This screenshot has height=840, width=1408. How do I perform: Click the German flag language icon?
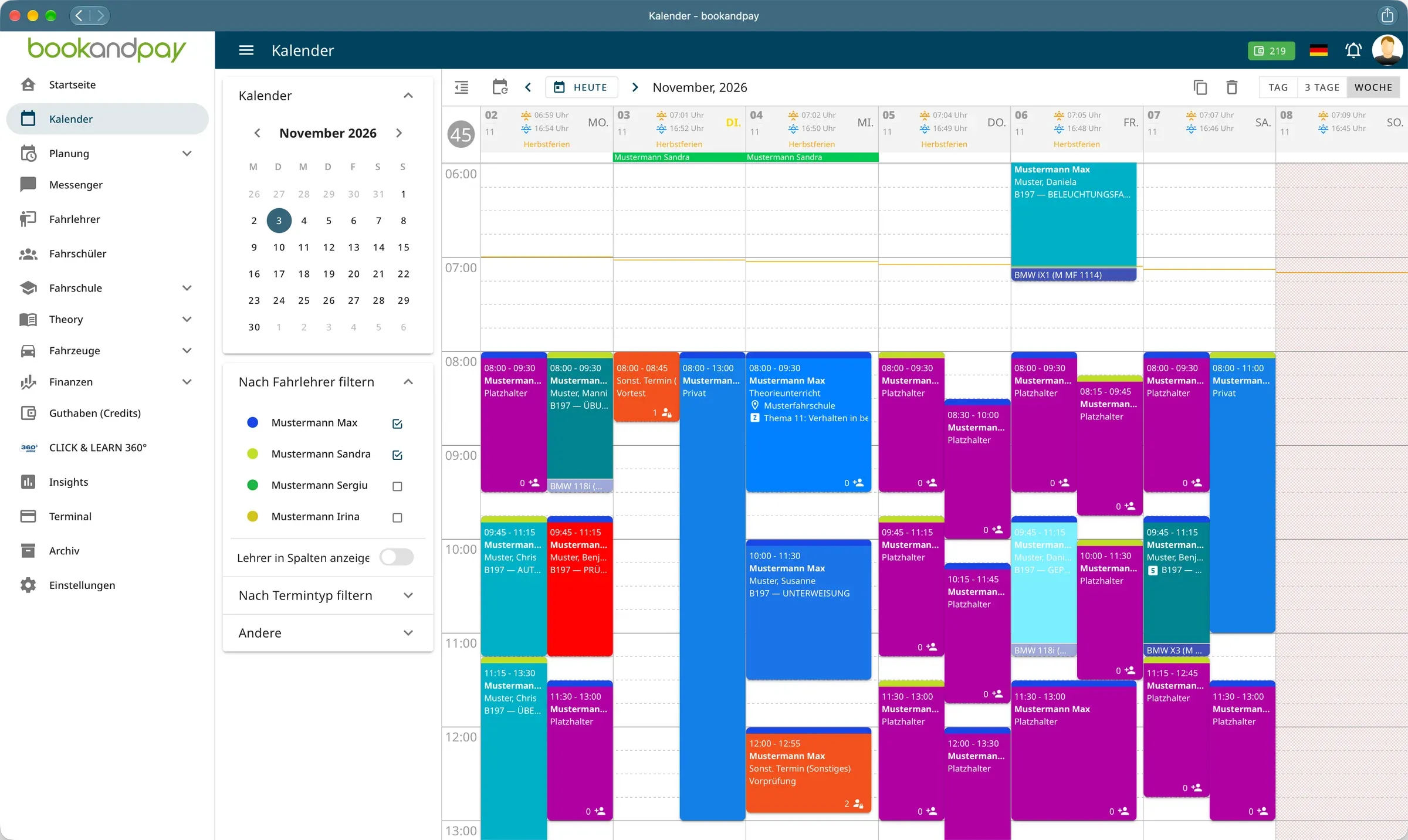click(x=1318, y=51)
